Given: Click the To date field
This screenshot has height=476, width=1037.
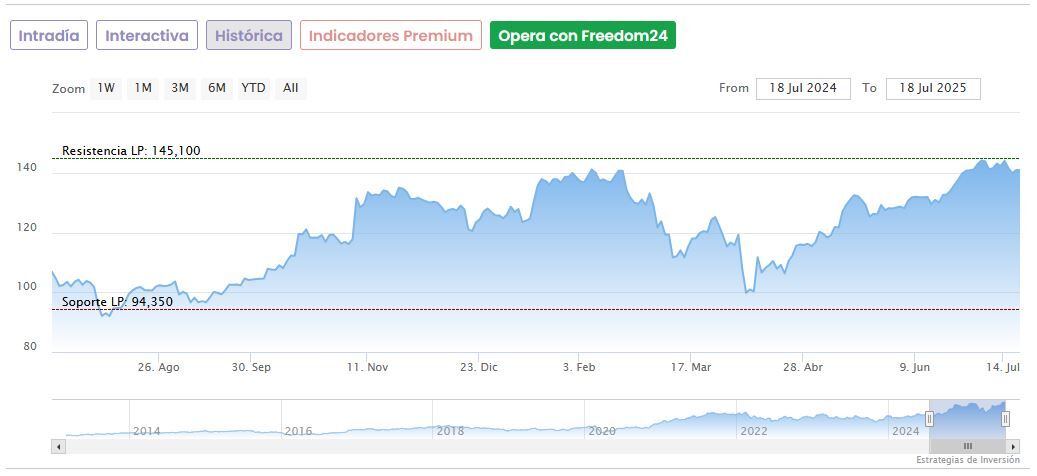Looking at the screenshot, I should 933,88.
